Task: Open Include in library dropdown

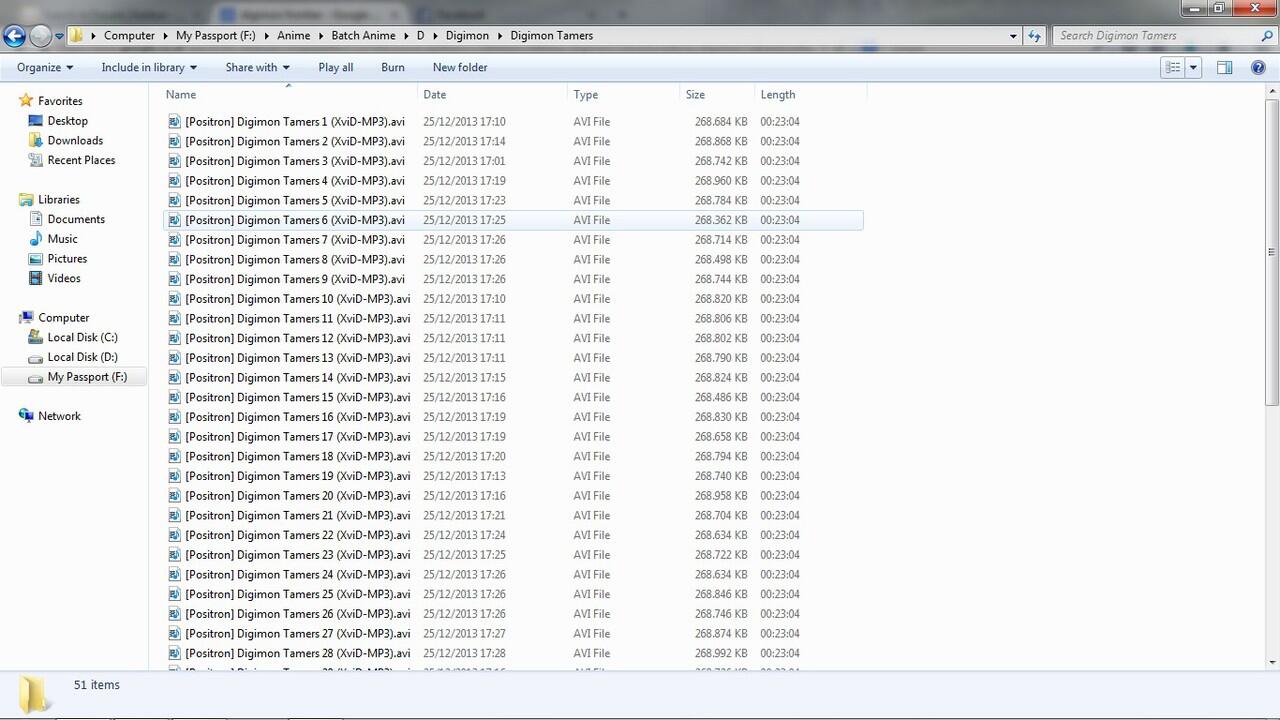Action: tap(149, 67)
